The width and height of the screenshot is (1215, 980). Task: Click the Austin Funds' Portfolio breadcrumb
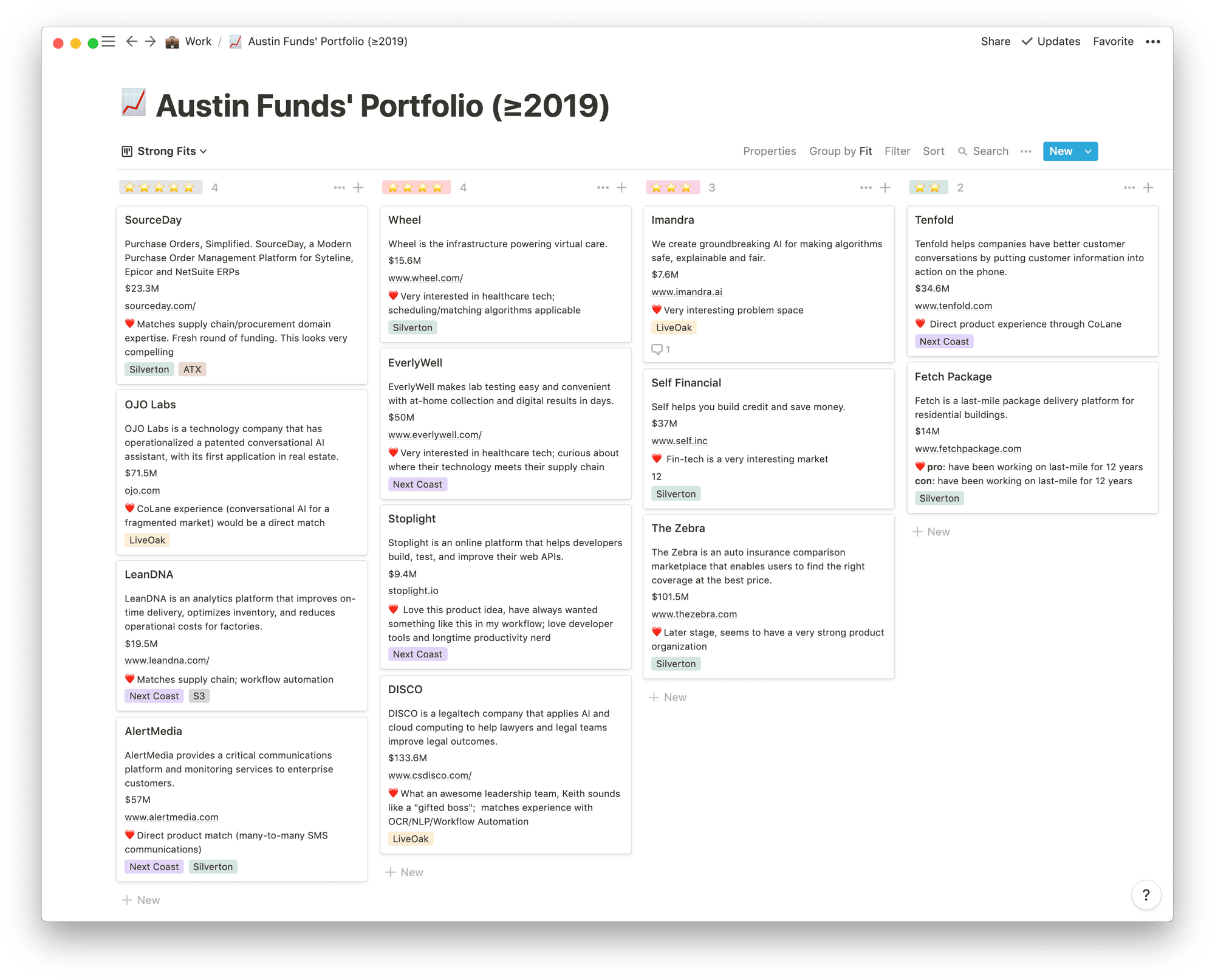pyautogui.click(x=327, y=41)
